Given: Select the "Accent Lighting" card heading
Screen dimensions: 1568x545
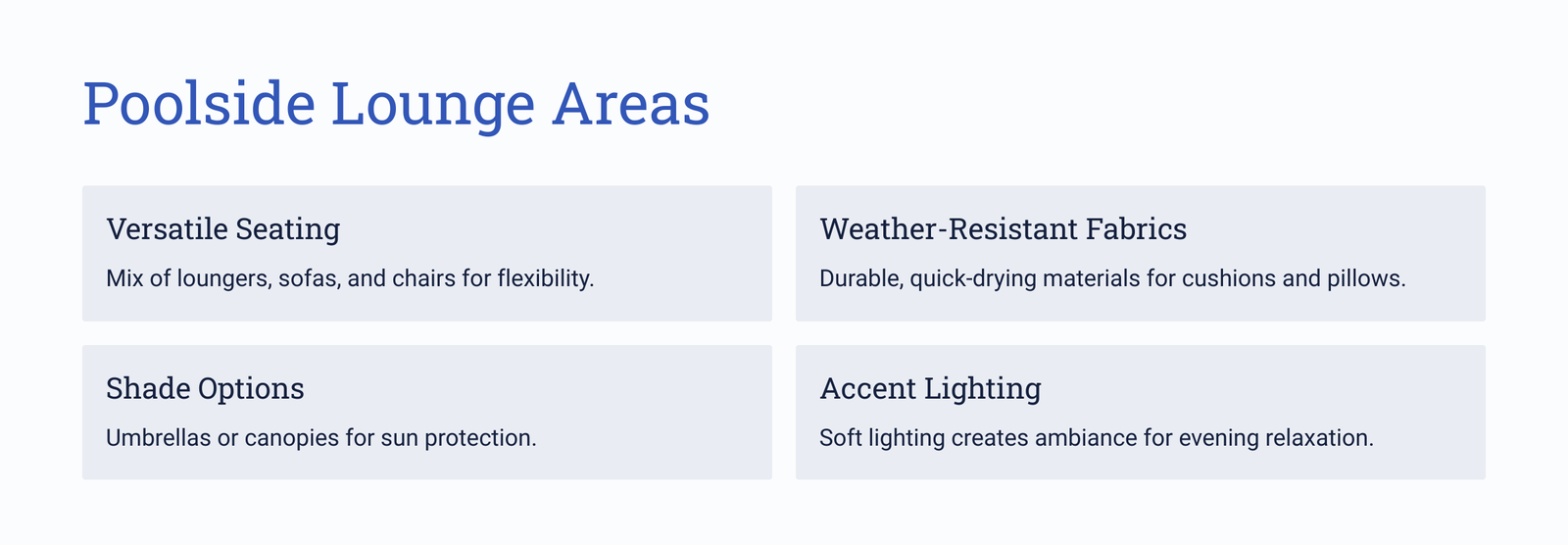Looking at the screenshot, I should coord(930,388).
